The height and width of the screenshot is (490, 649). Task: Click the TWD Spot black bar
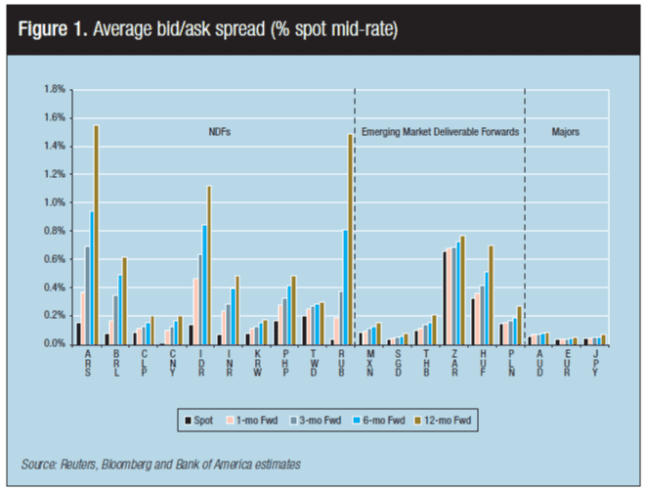(x=305, y=331)
